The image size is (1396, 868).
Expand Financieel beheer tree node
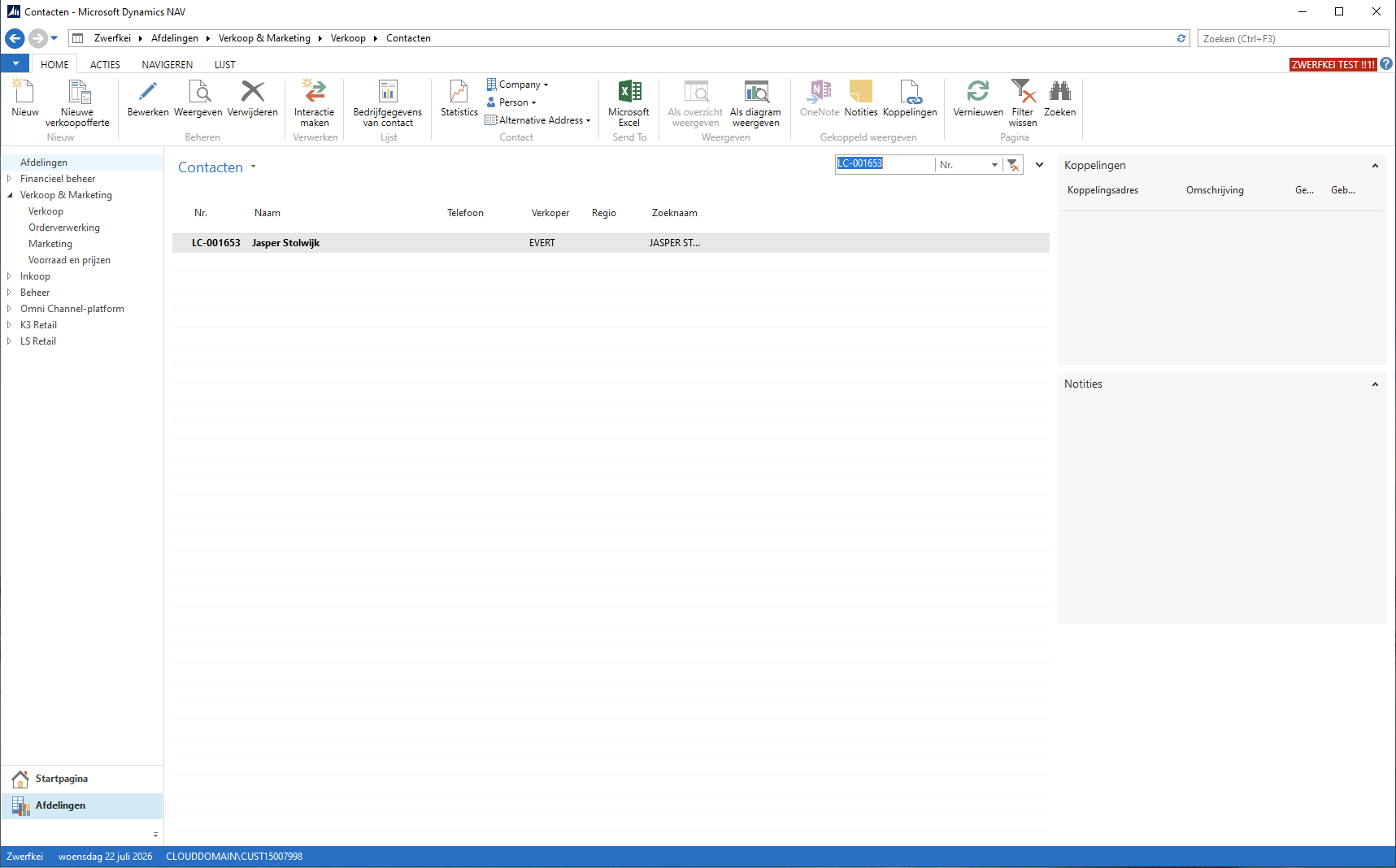point(9,179)
